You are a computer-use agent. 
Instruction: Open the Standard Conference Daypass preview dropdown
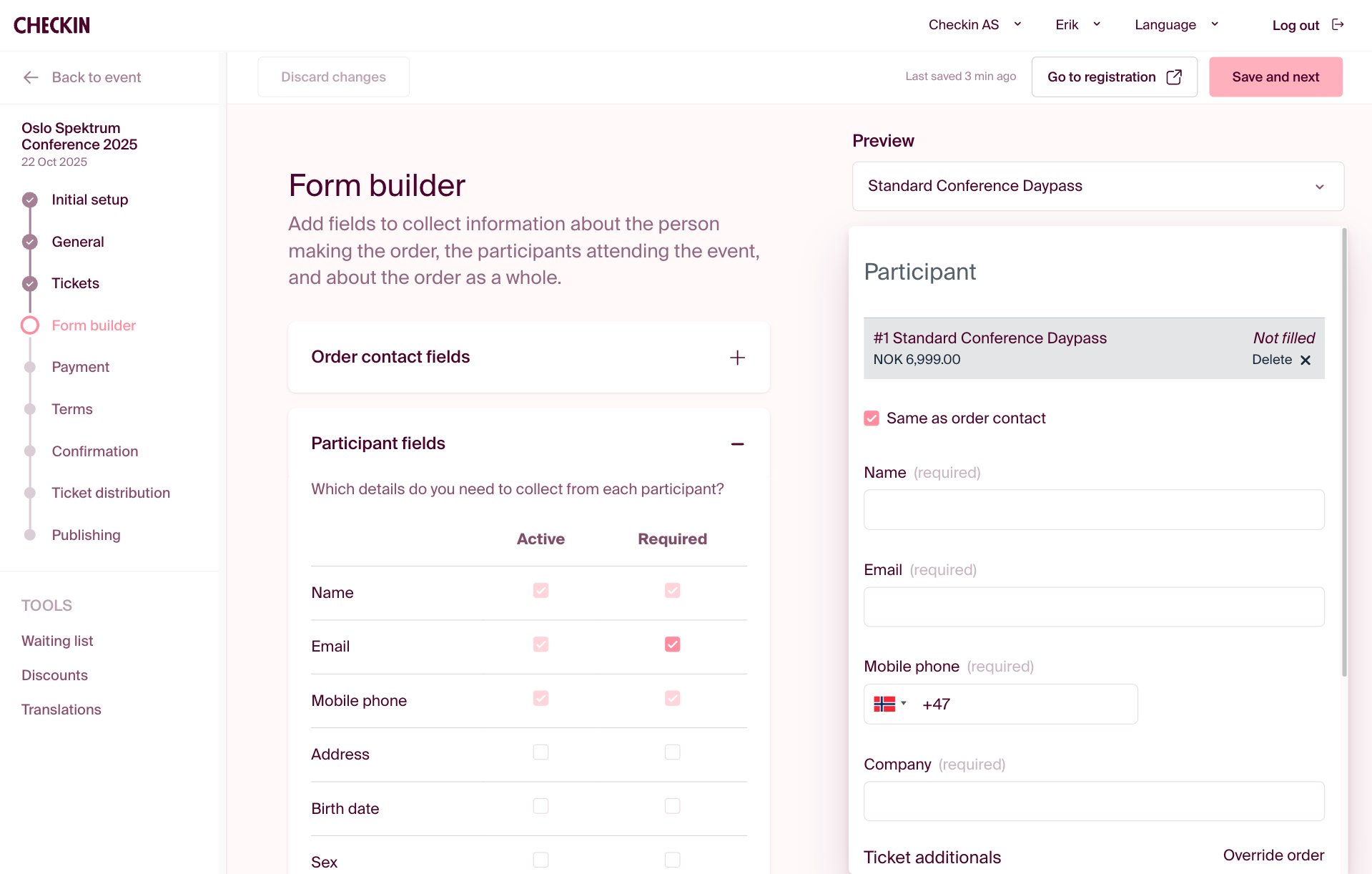tap(1097, 187)
